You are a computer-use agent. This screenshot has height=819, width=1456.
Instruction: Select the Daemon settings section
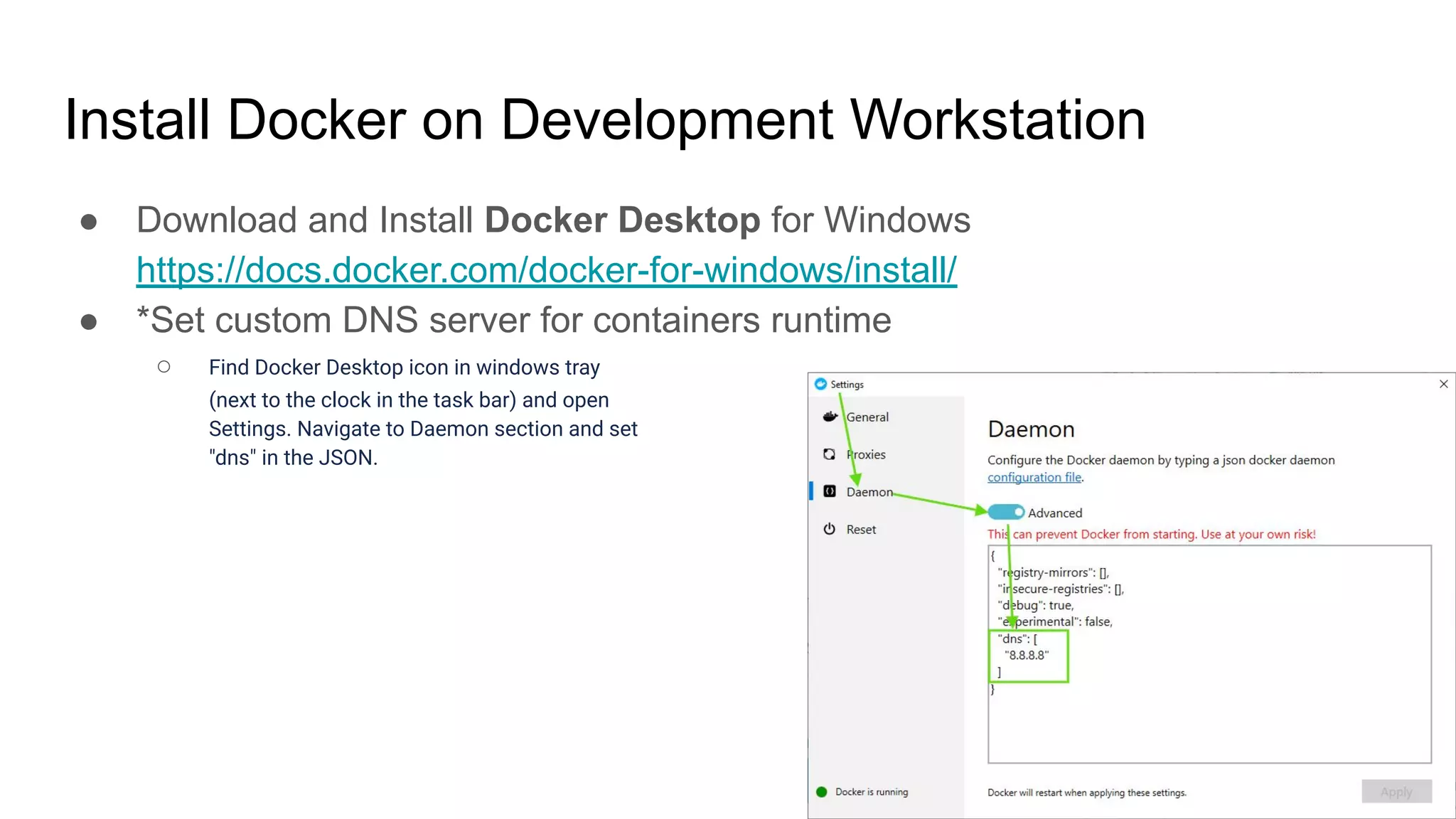coord(869,492)
